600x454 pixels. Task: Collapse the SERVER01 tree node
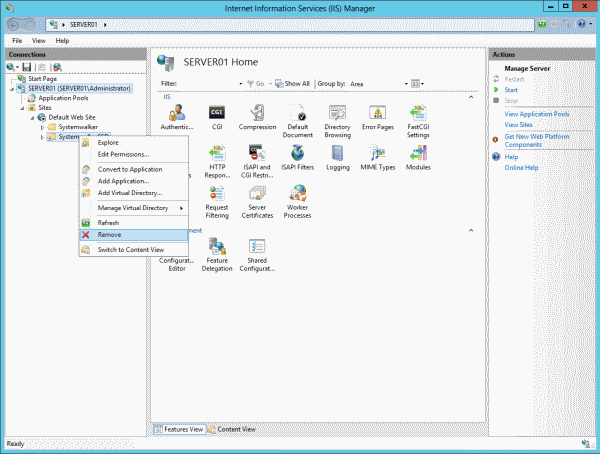pos(12,89)
